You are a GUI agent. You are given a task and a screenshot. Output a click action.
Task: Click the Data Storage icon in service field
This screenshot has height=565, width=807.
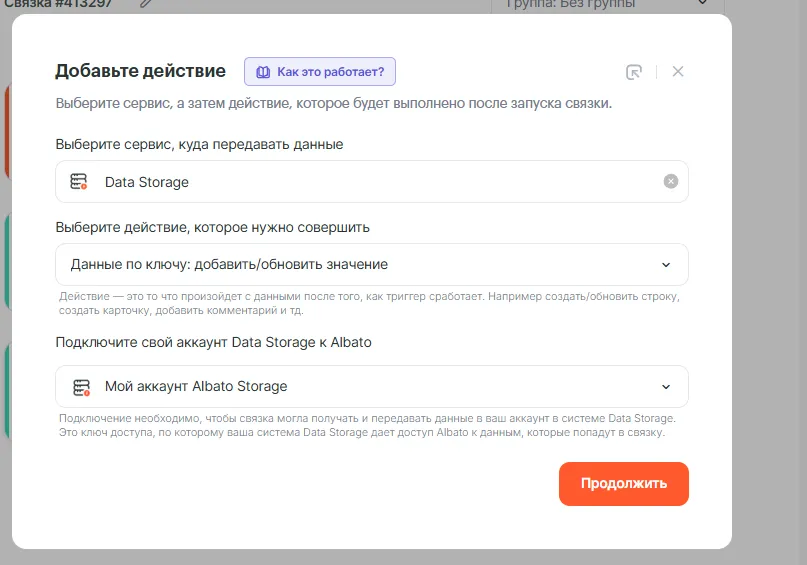(80, 182)
